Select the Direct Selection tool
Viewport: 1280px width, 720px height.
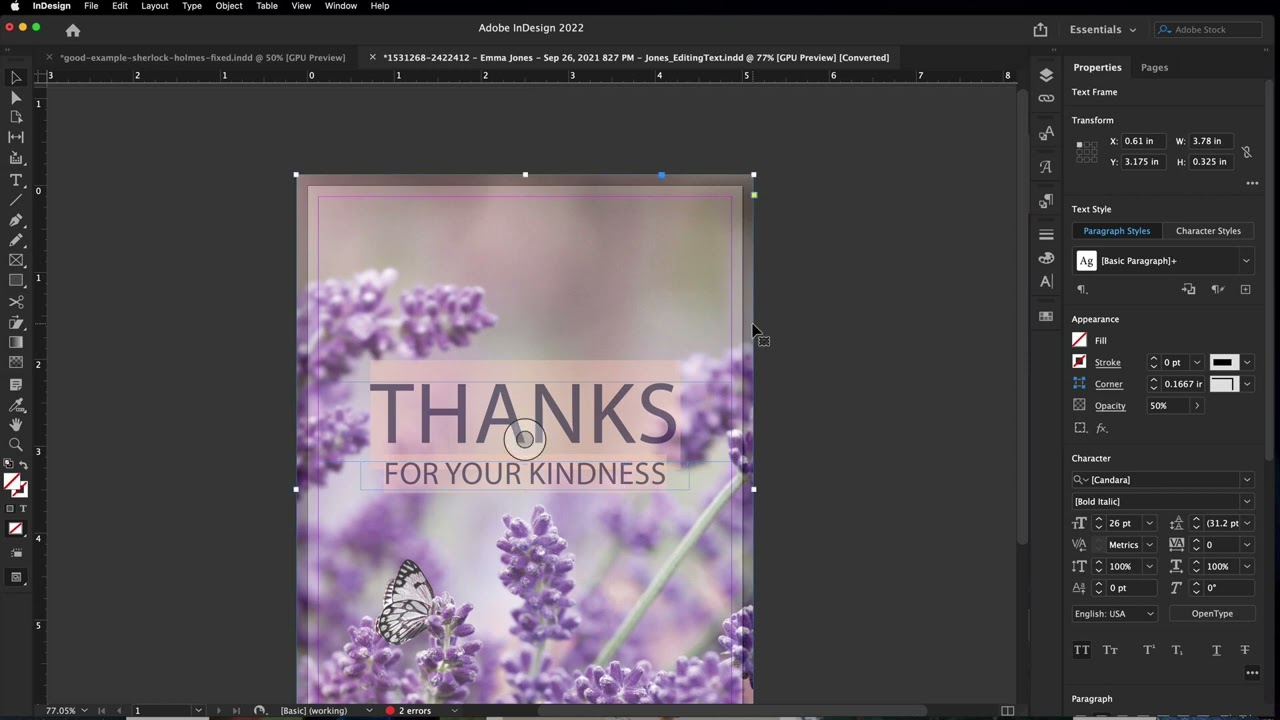coord(16,97)
